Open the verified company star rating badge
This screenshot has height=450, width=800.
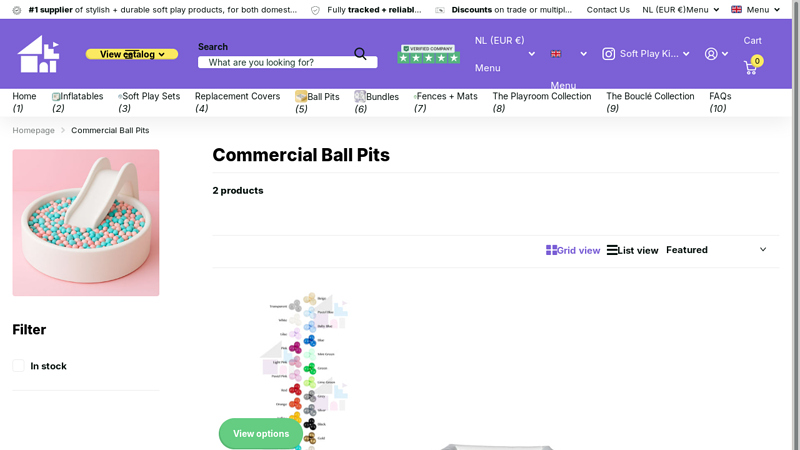(429, 54)
